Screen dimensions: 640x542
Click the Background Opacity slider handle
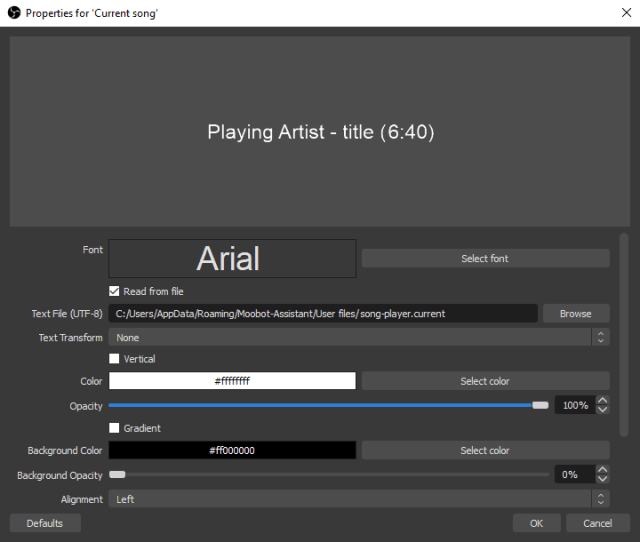[x=117, y=474]
